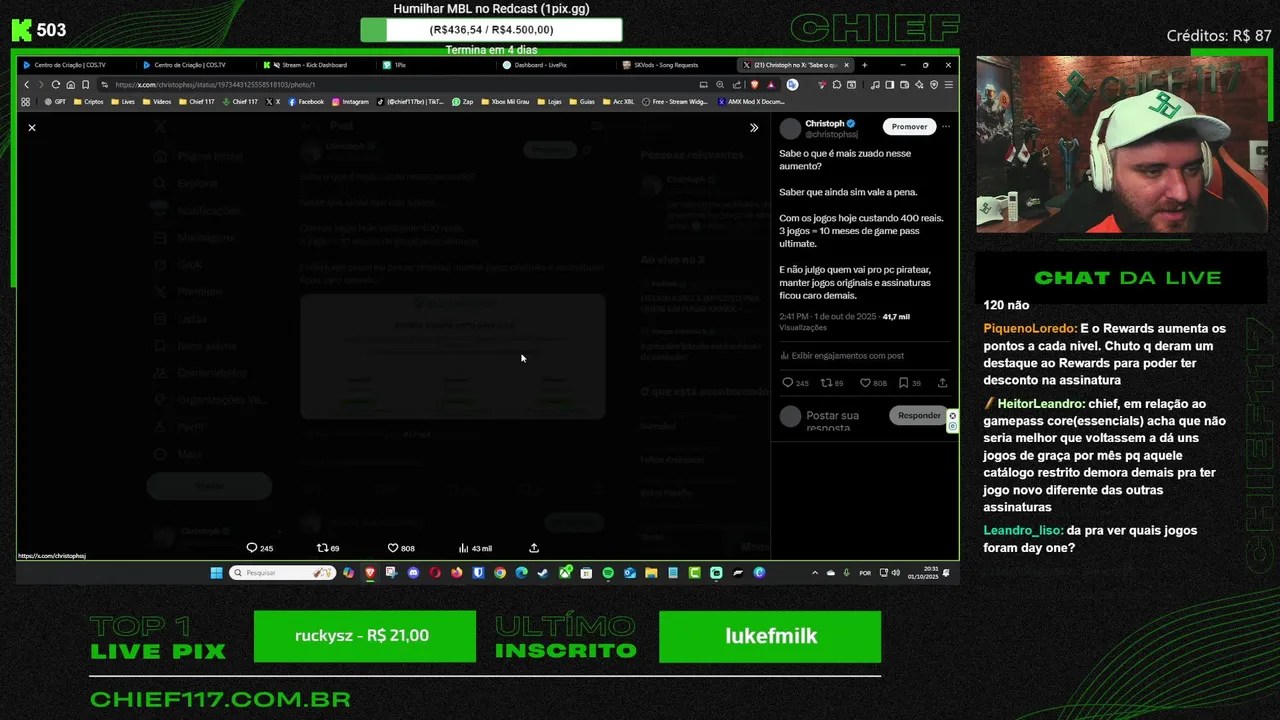This screenshot has width=1280, height=720.
Task: Switch to the Dashboard - LivePix tab
Action: click(554, 65)
